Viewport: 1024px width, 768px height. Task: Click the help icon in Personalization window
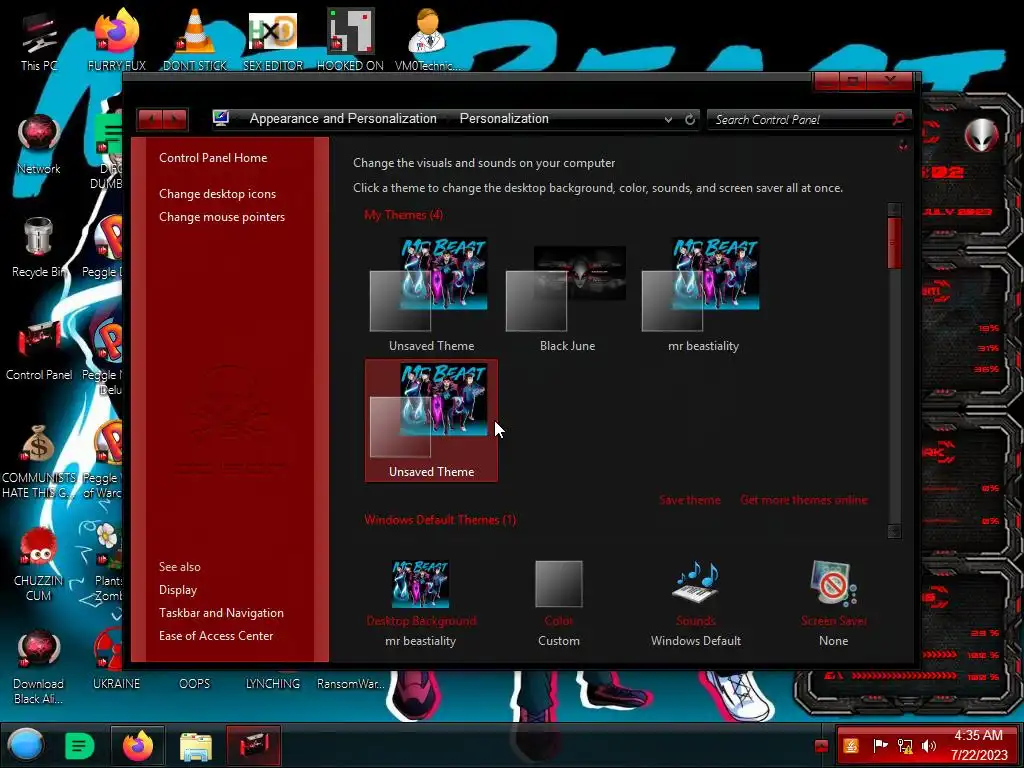[x=903, y=145]
